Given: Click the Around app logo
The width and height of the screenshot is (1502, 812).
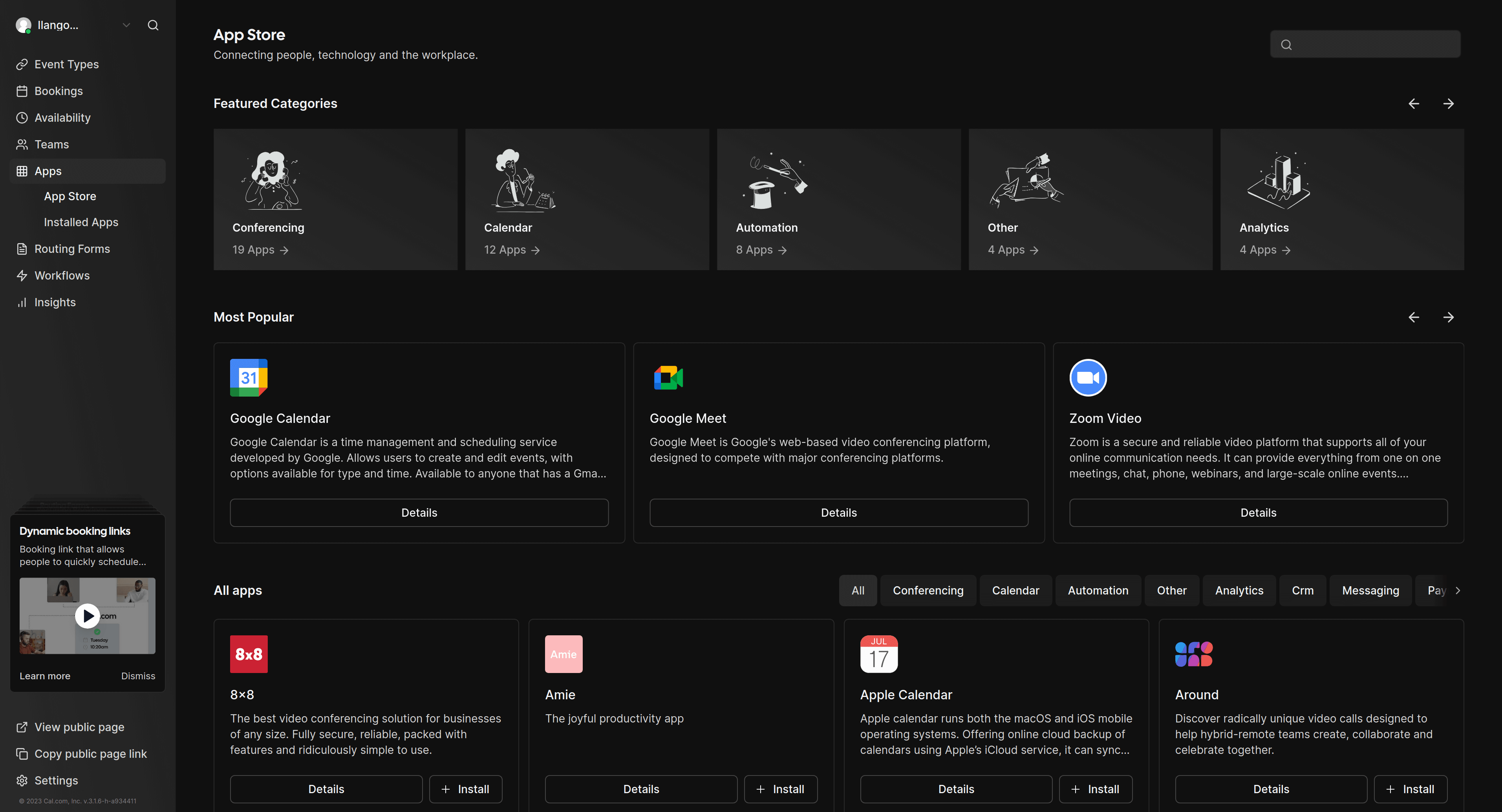Looking at the screenshot, I should click(1194, 654).
